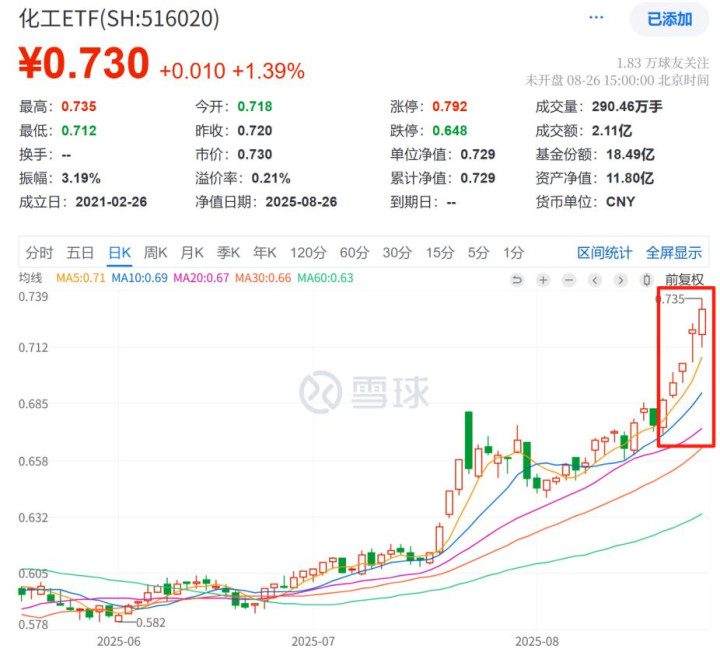720x659 pixels.
Task: Open the 前复权 adjustment dropdown
Action: click(684, 280)
